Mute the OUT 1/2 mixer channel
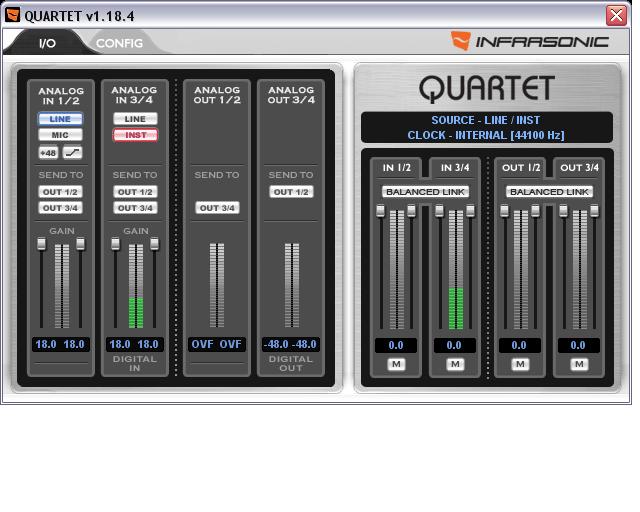The image size is (640, 512). [x=520, y=364]
